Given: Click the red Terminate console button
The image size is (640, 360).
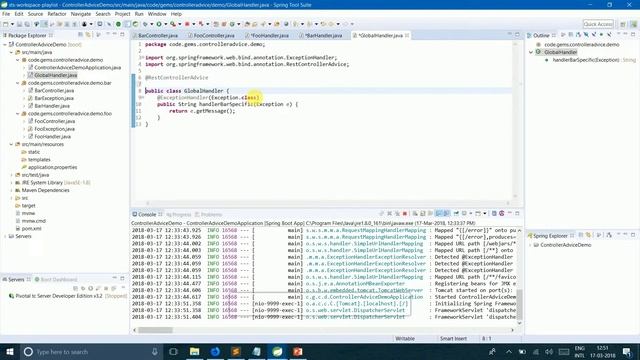Looking at the screenshot, I should [404, 213].
